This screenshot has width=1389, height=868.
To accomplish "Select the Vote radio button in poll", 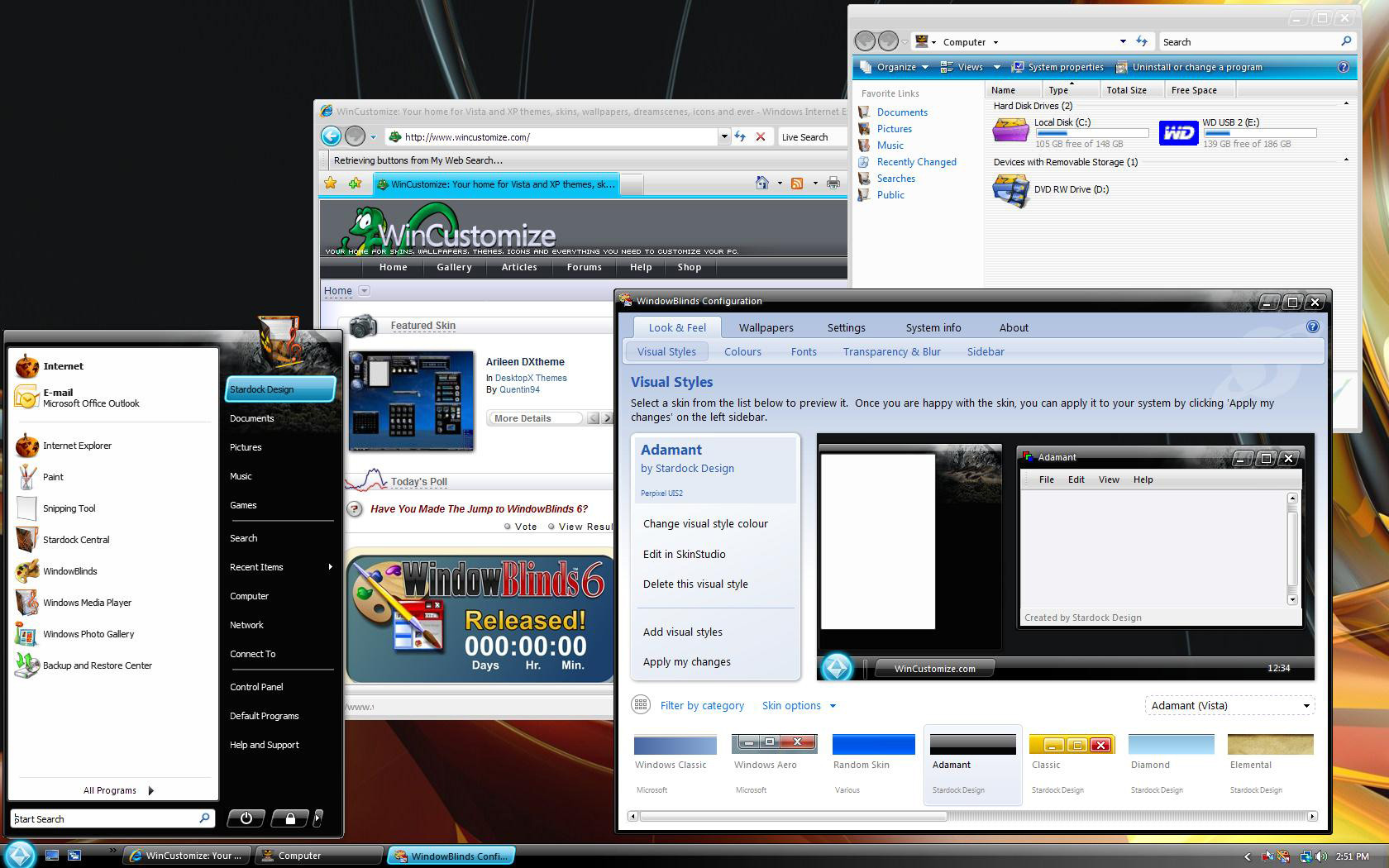I will point(507,527).
